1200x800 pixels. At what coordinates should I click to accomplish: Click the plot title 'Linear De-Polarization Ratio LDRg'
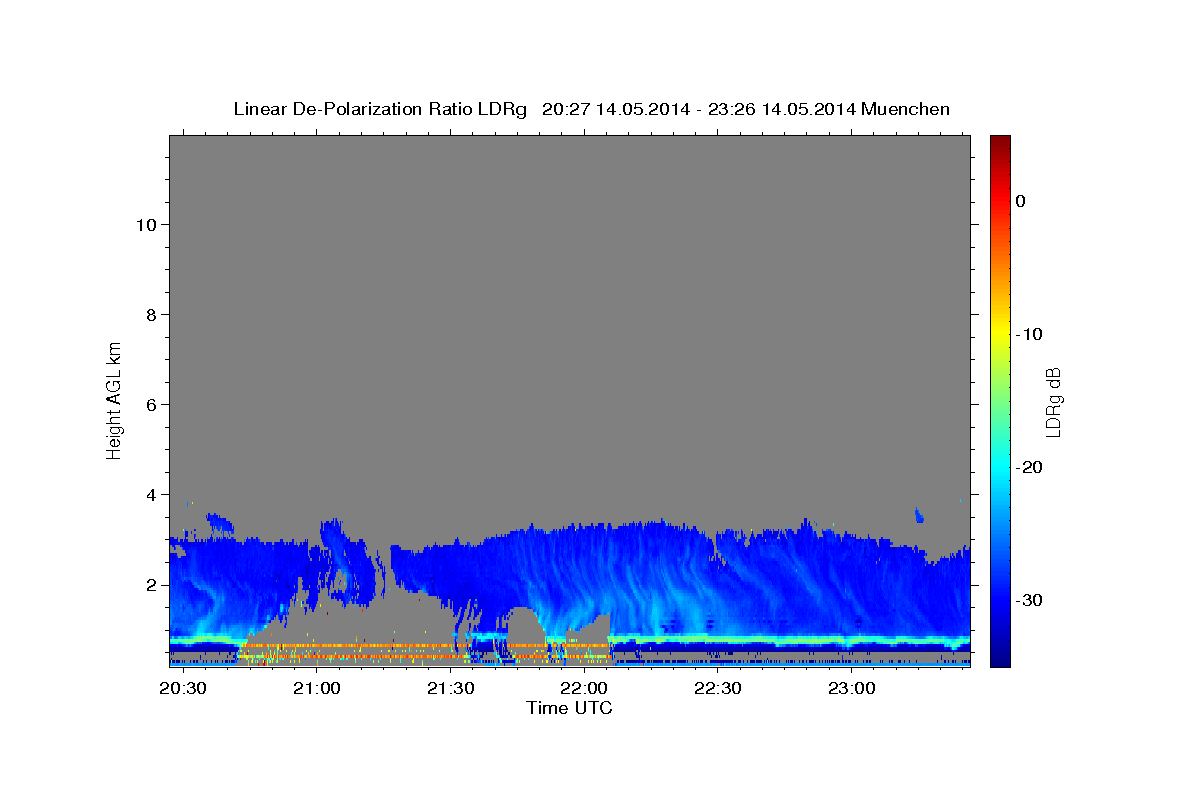(x=380, y=109)
